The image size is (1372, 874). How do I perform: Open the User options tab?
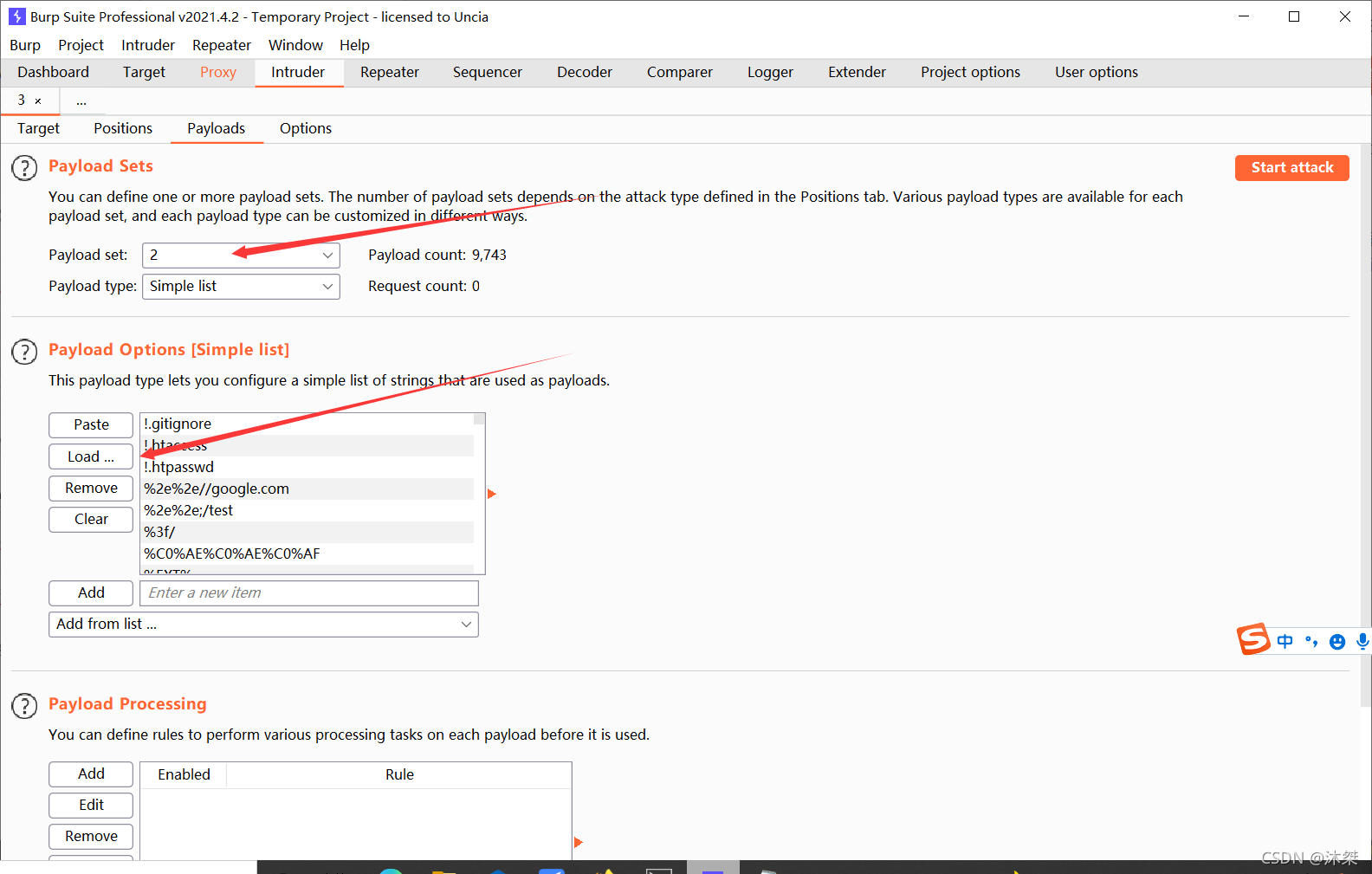1097,73
